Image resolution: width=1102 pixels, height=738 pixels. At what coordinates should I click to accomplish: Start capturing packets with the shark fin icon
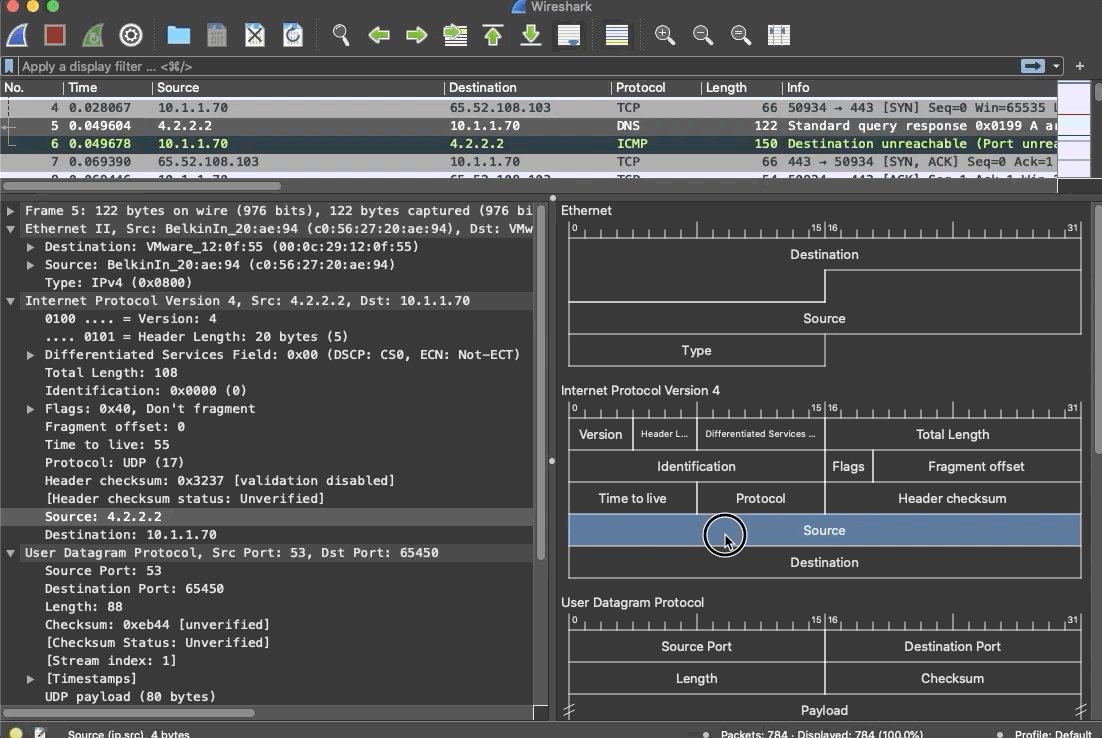18,34
